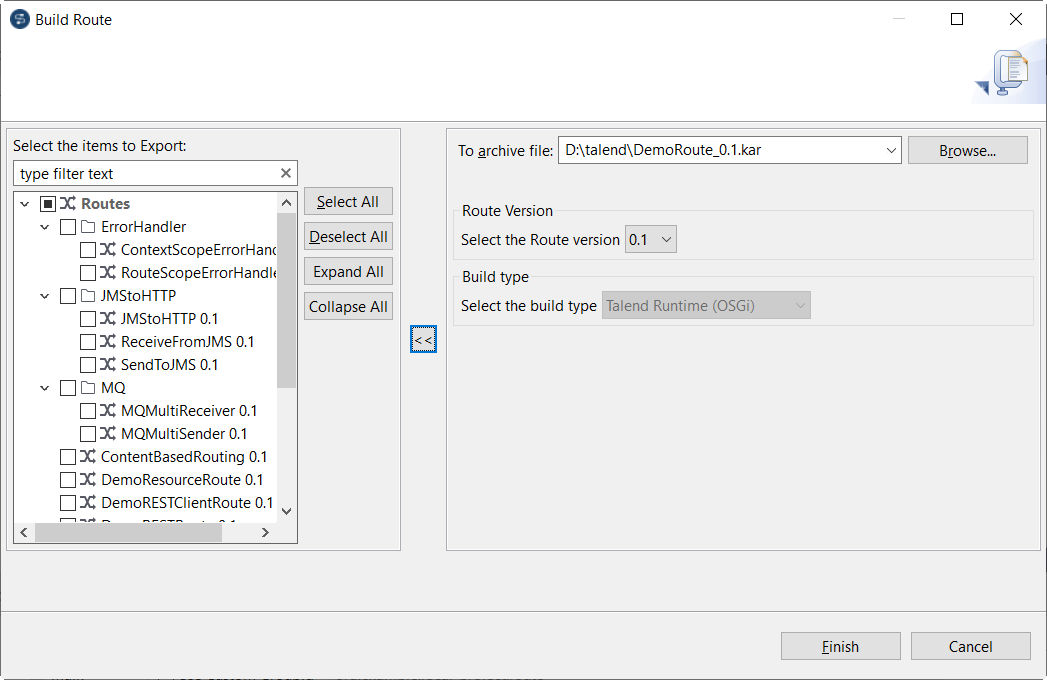Open the Route version dropdown

tap(667, 239)
